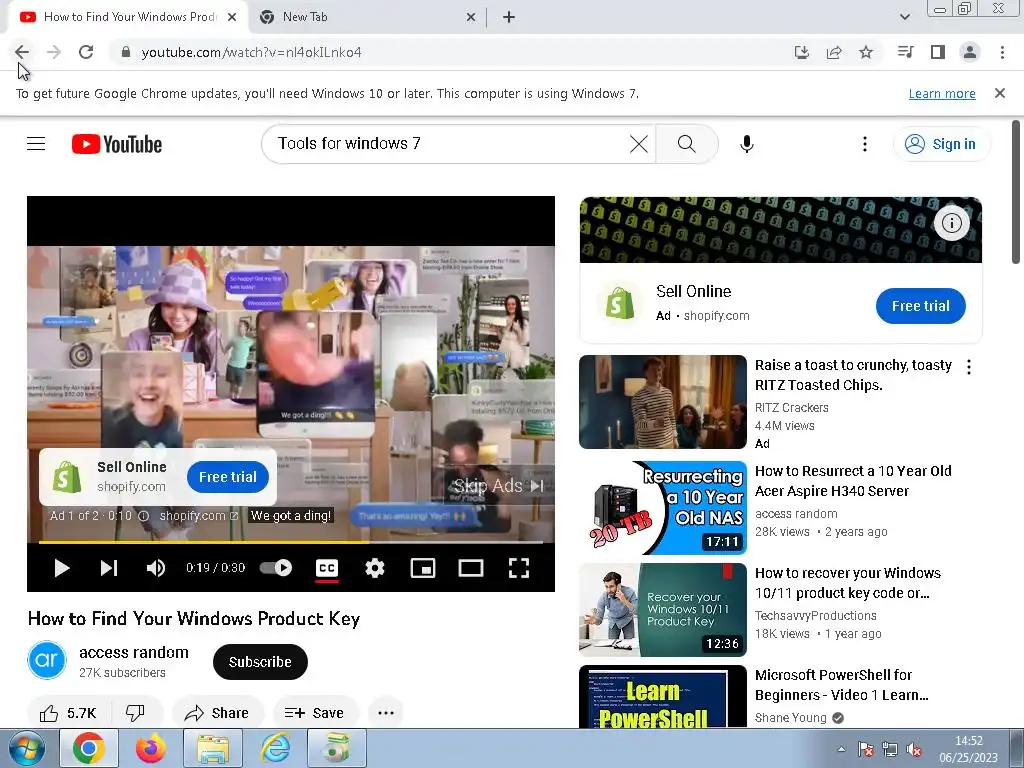This screenshot has width=1024, height=768.
Task: Click the Share button under the video
Action: pos(217,712)
